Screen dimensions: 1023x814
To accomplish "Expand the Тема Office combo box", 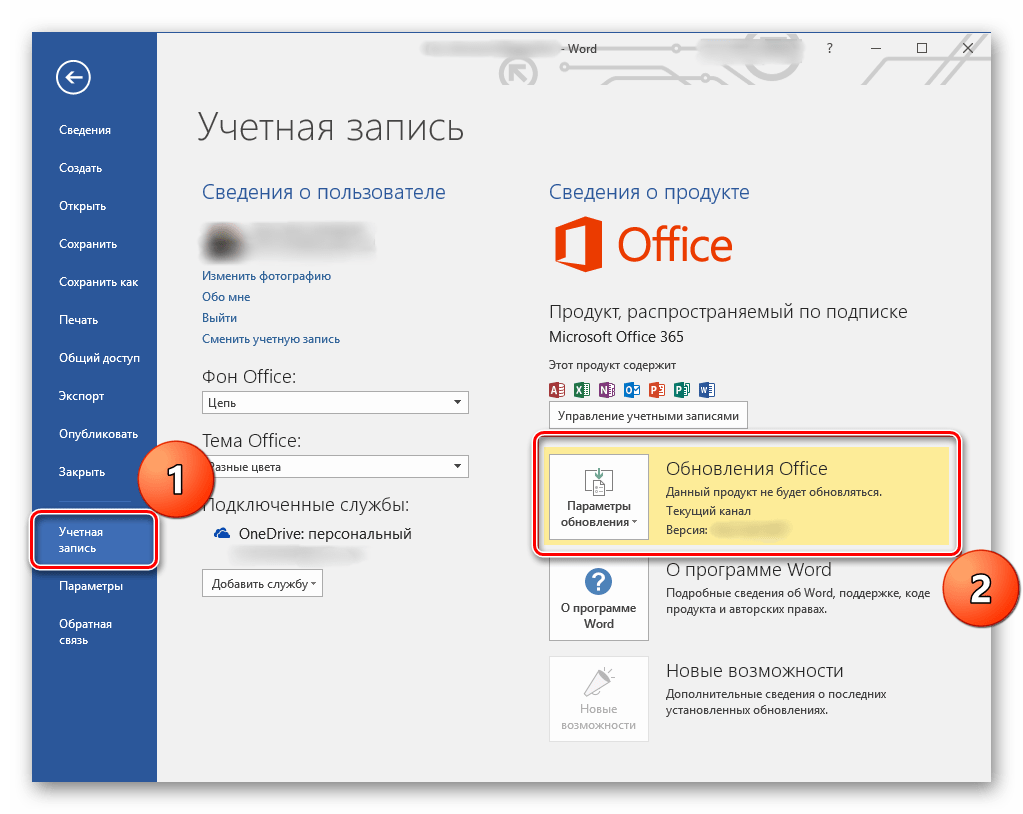I will point(335,466).
